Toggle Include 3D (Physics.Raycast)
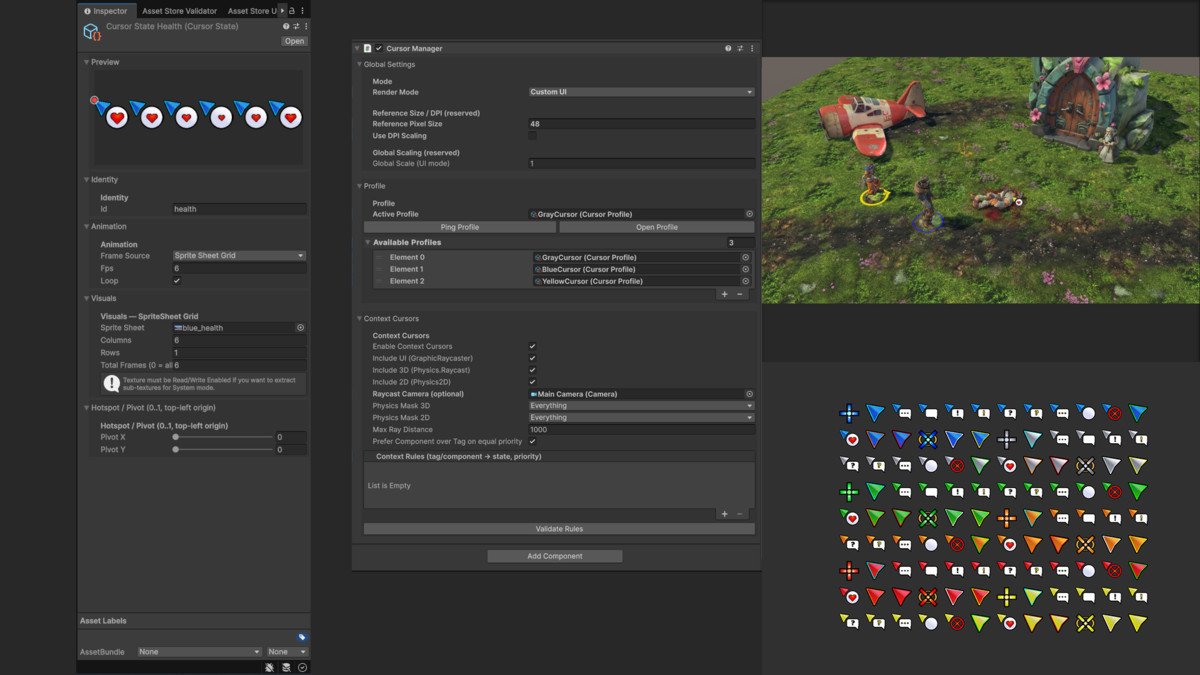 [533, 369]
